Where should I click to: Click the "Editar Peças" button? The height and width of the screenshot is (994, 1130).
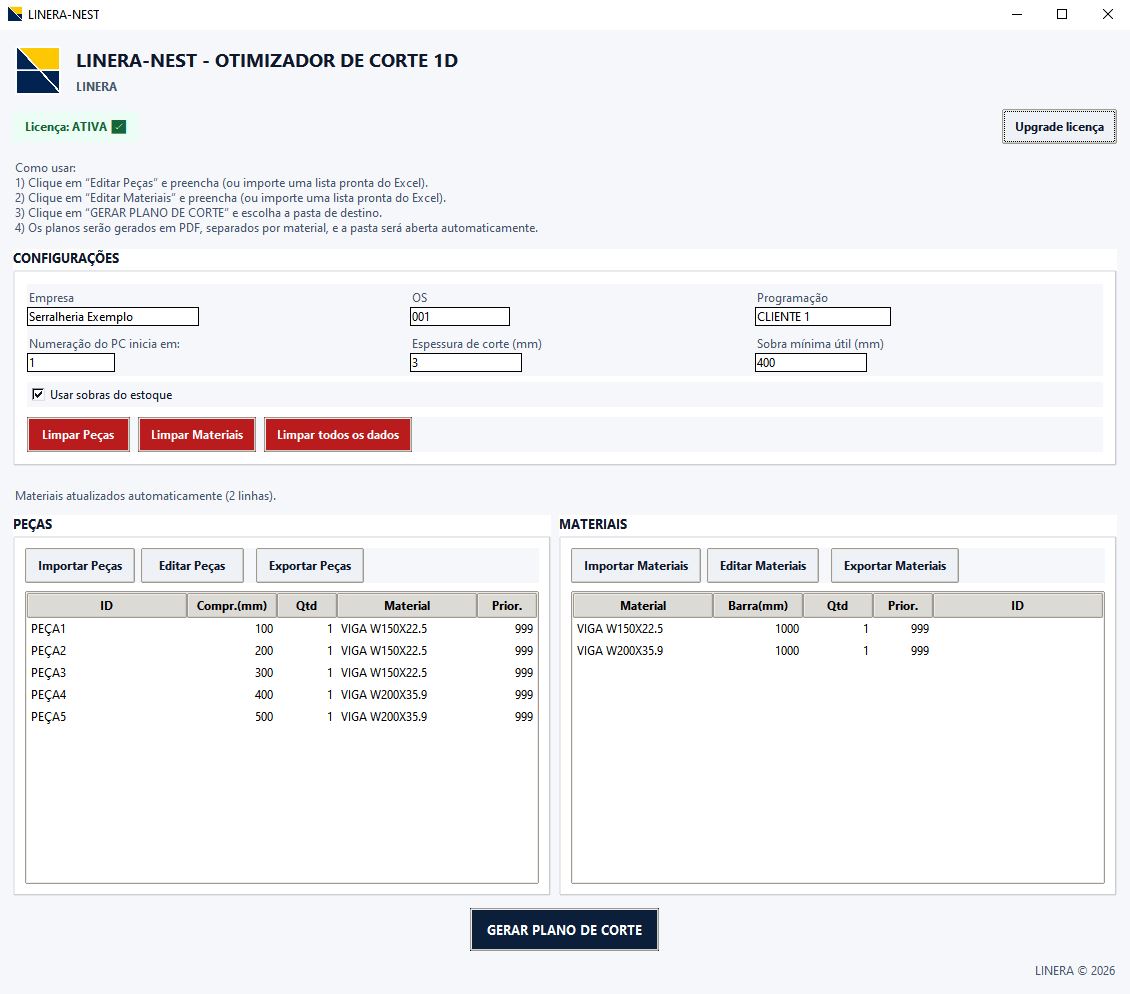192,565
